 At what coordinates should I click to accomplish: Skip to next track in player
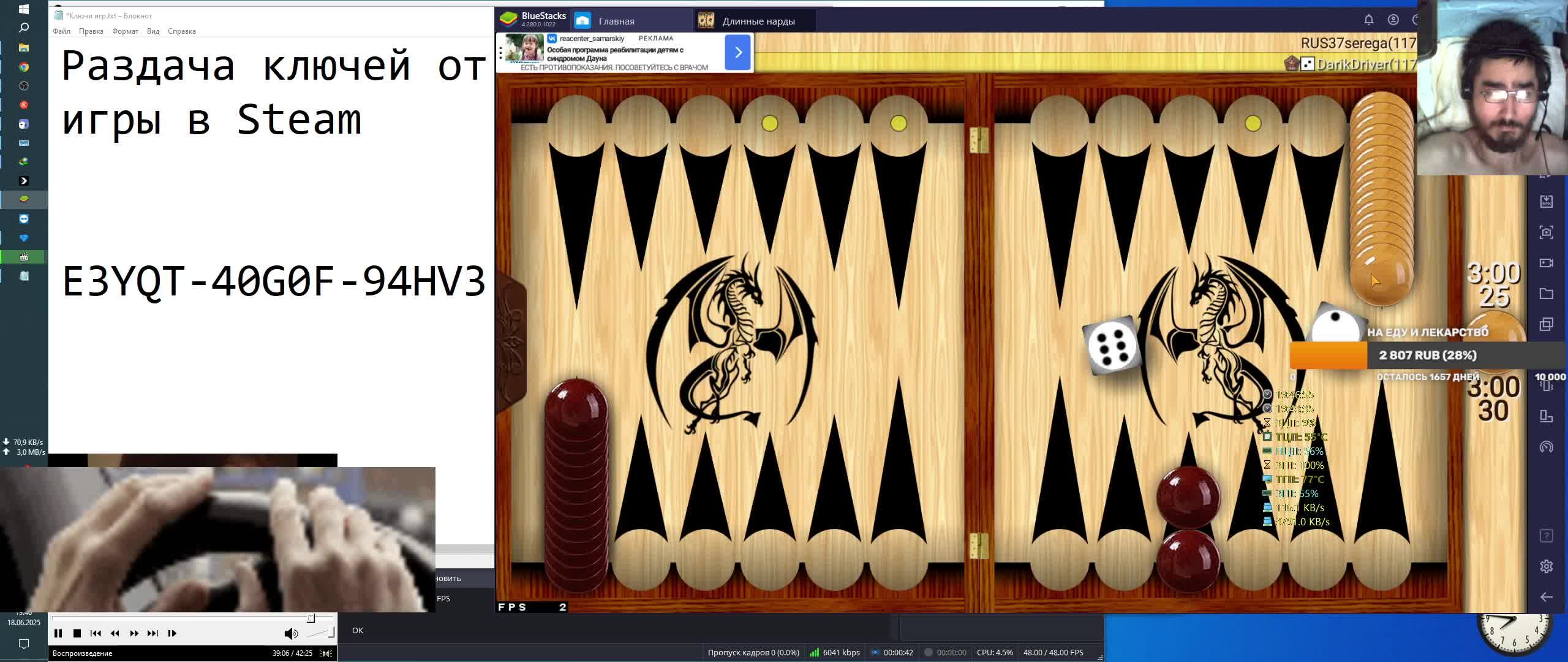click(x=153, y=633)
